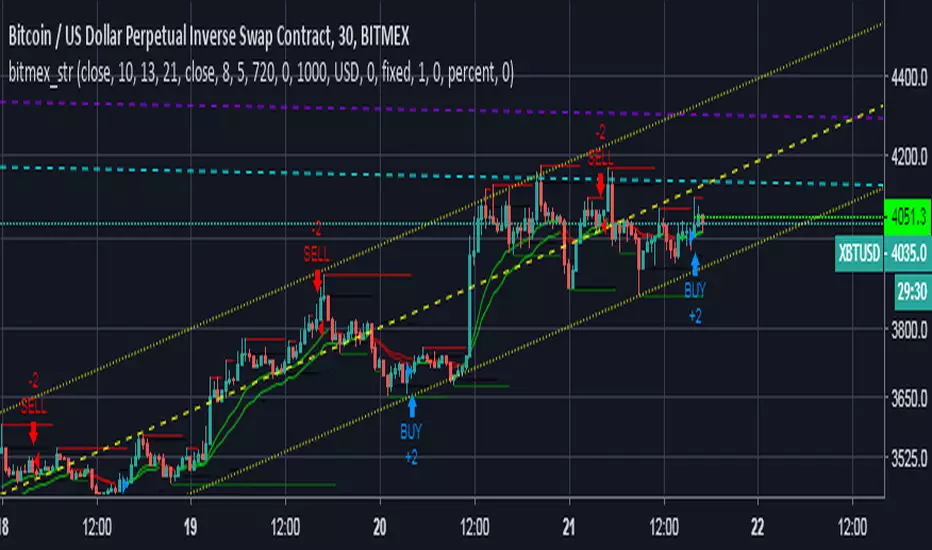The height and width of the screenshot is (550, 932).
Task: Click the XBTUSD 4035.0 price tag
Action: tap(883, 253)
